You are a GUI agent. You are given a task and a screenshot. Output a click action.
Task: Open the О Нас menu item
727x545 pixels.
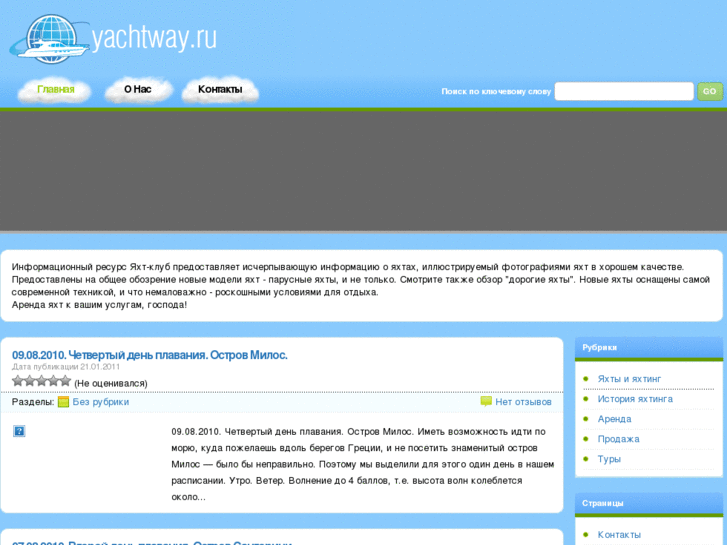[x=138, y=89]
